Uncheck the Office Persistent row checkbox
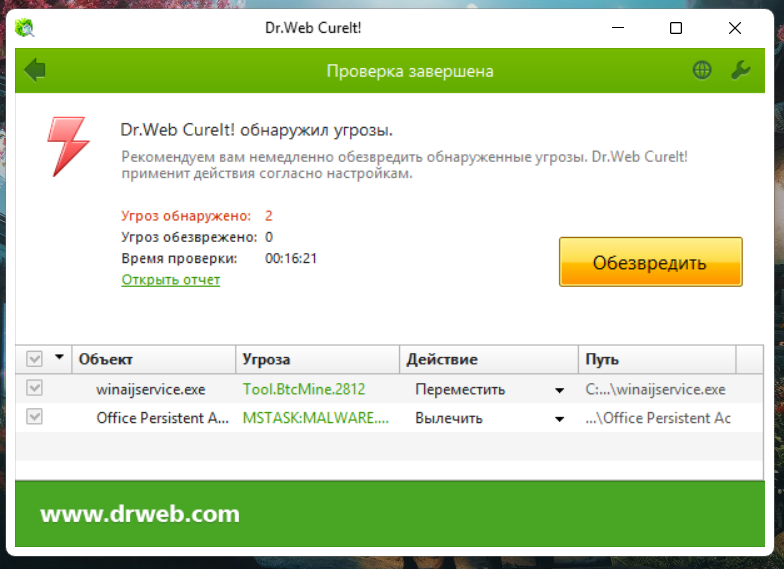The height and width of the screenshot is (569, 784). [x=34, y=417]
